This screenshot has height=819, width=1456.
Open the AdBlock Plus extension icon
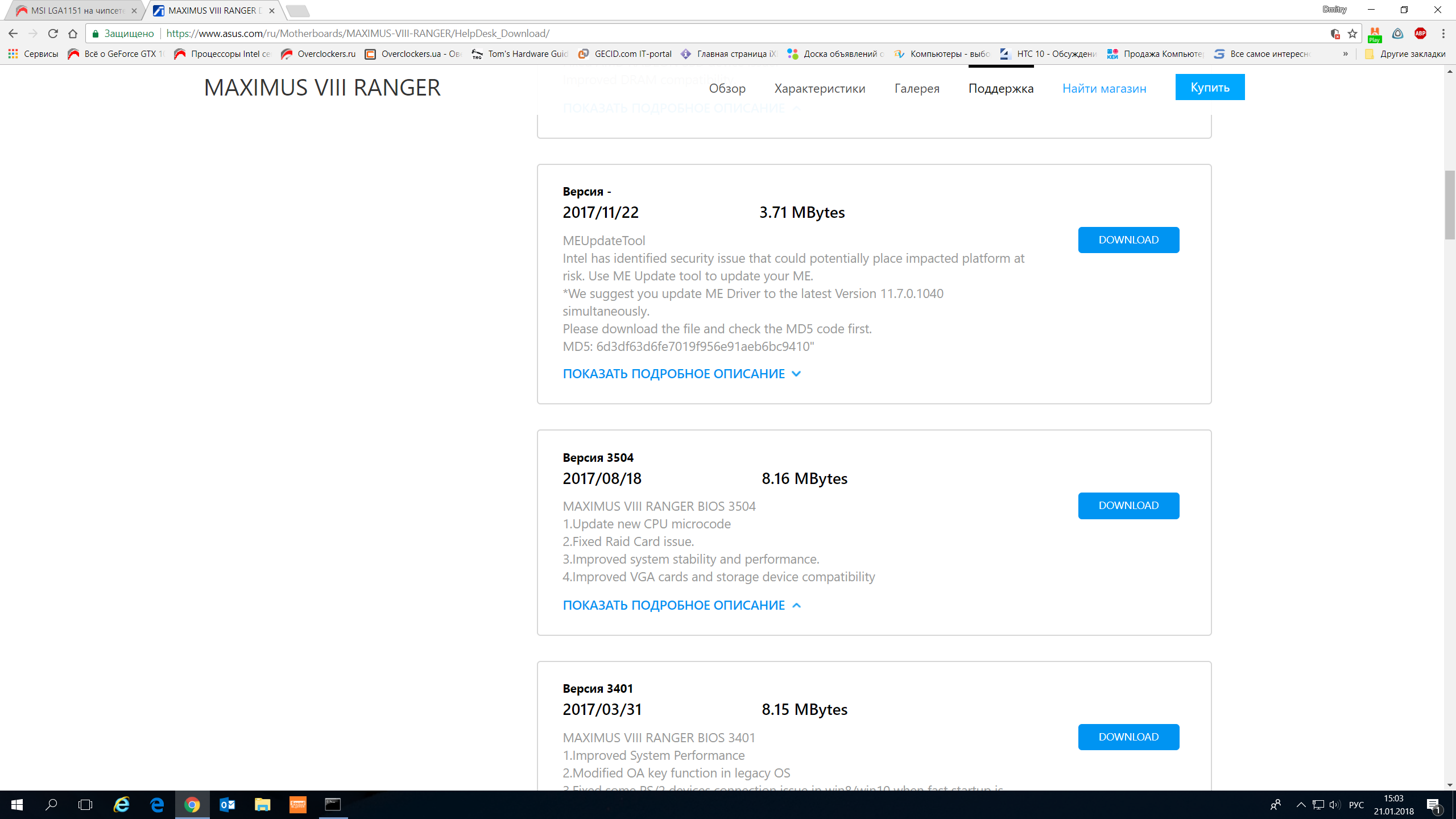pyautogui.click(x=1420, y=34)
